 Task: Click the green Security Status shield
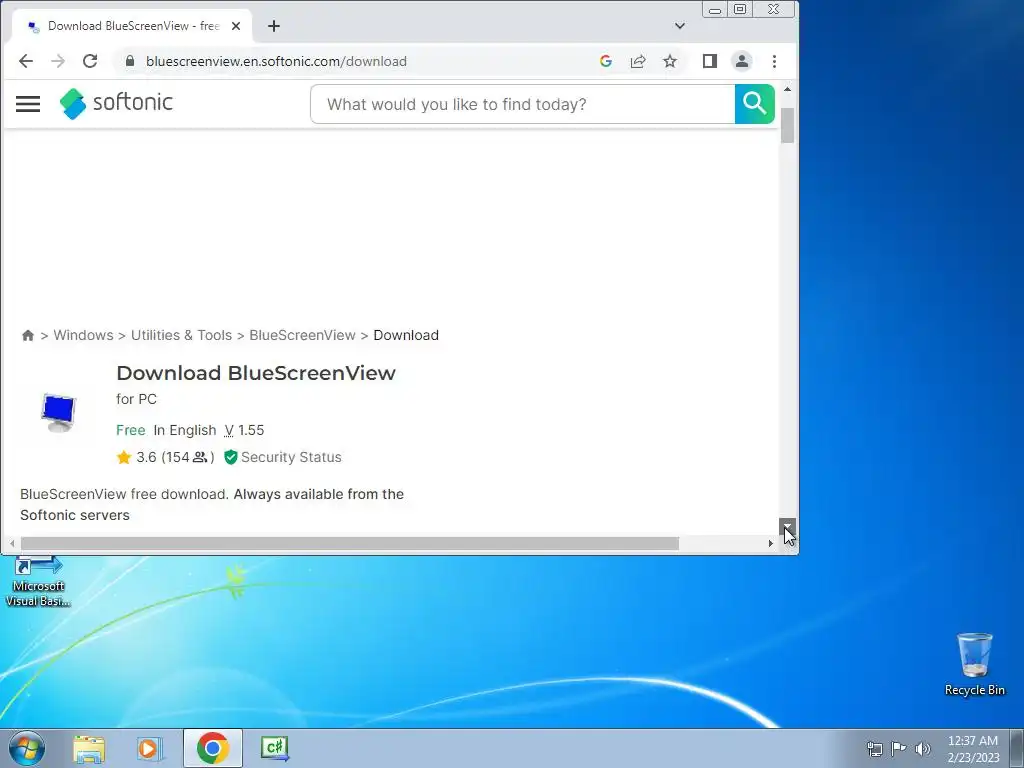click(x=231, y=457)
